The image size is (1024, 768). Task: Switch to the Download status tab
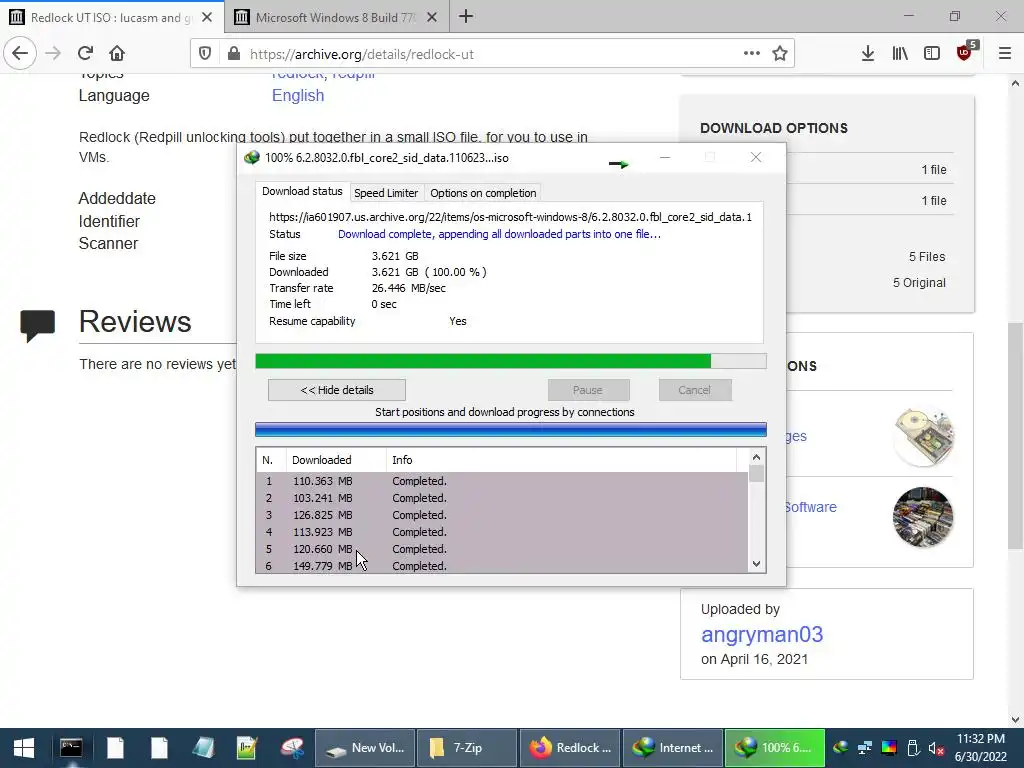coord(302,191)
